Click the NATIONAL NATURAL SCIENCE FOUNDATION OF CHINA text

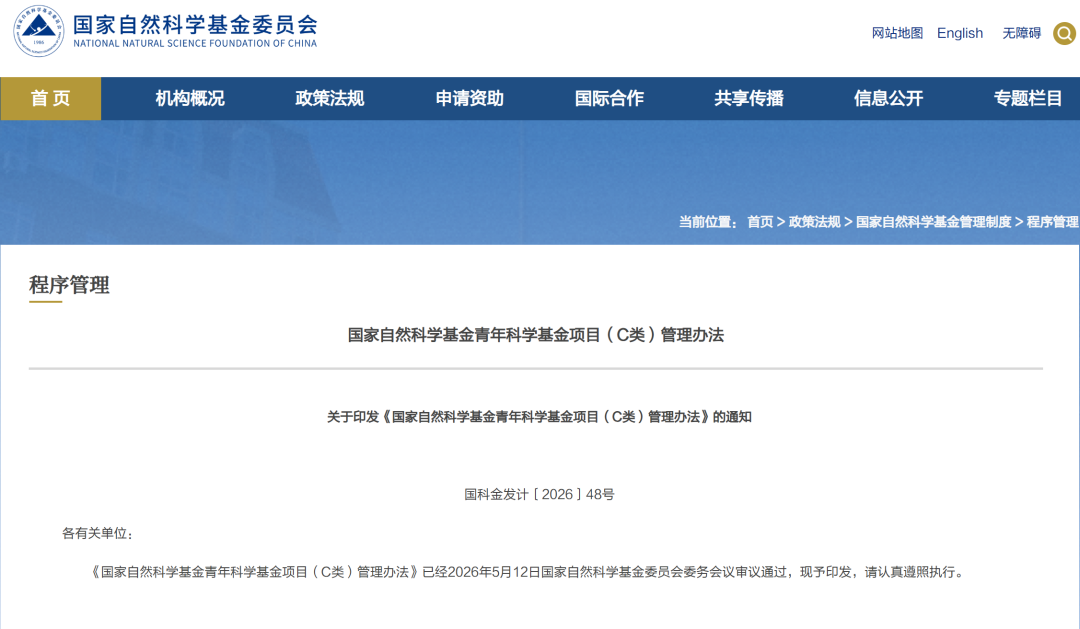tap(195, 43)
